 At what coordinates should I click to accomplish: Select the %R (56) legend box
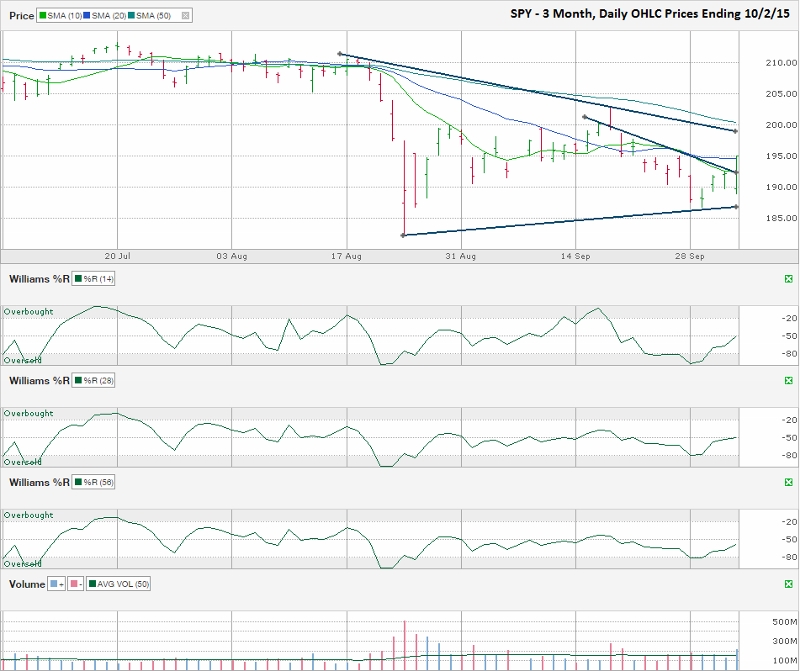tap(93, 482)
